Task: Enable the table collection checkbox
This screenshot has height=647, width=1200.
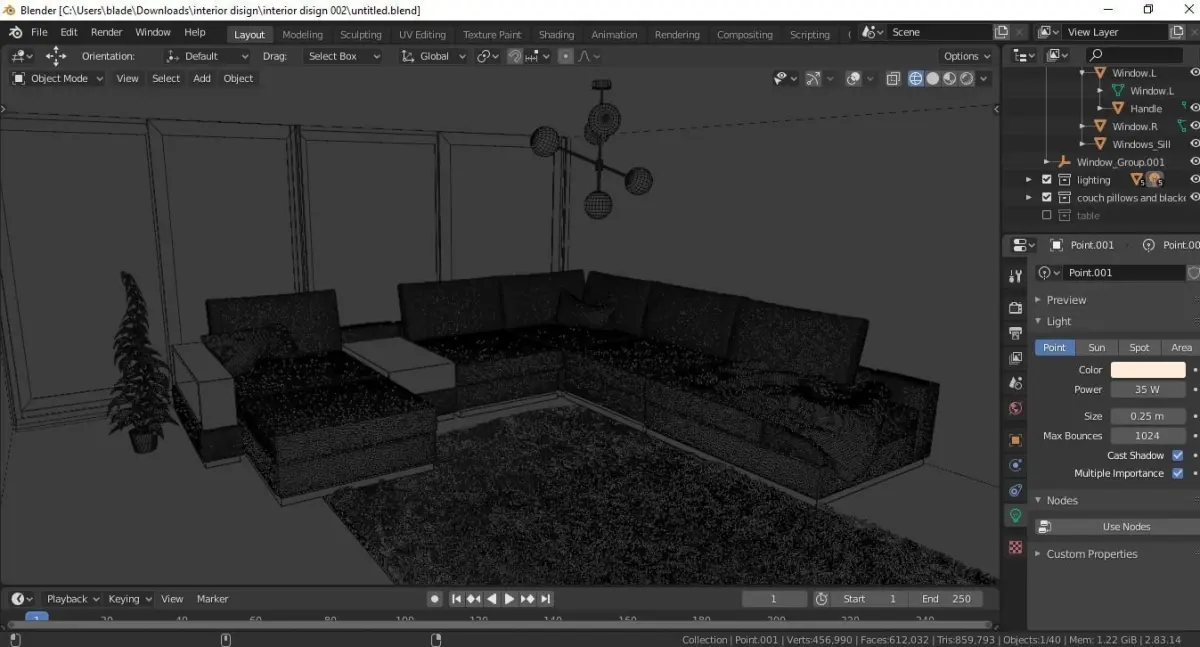Action: point(1047,216)
